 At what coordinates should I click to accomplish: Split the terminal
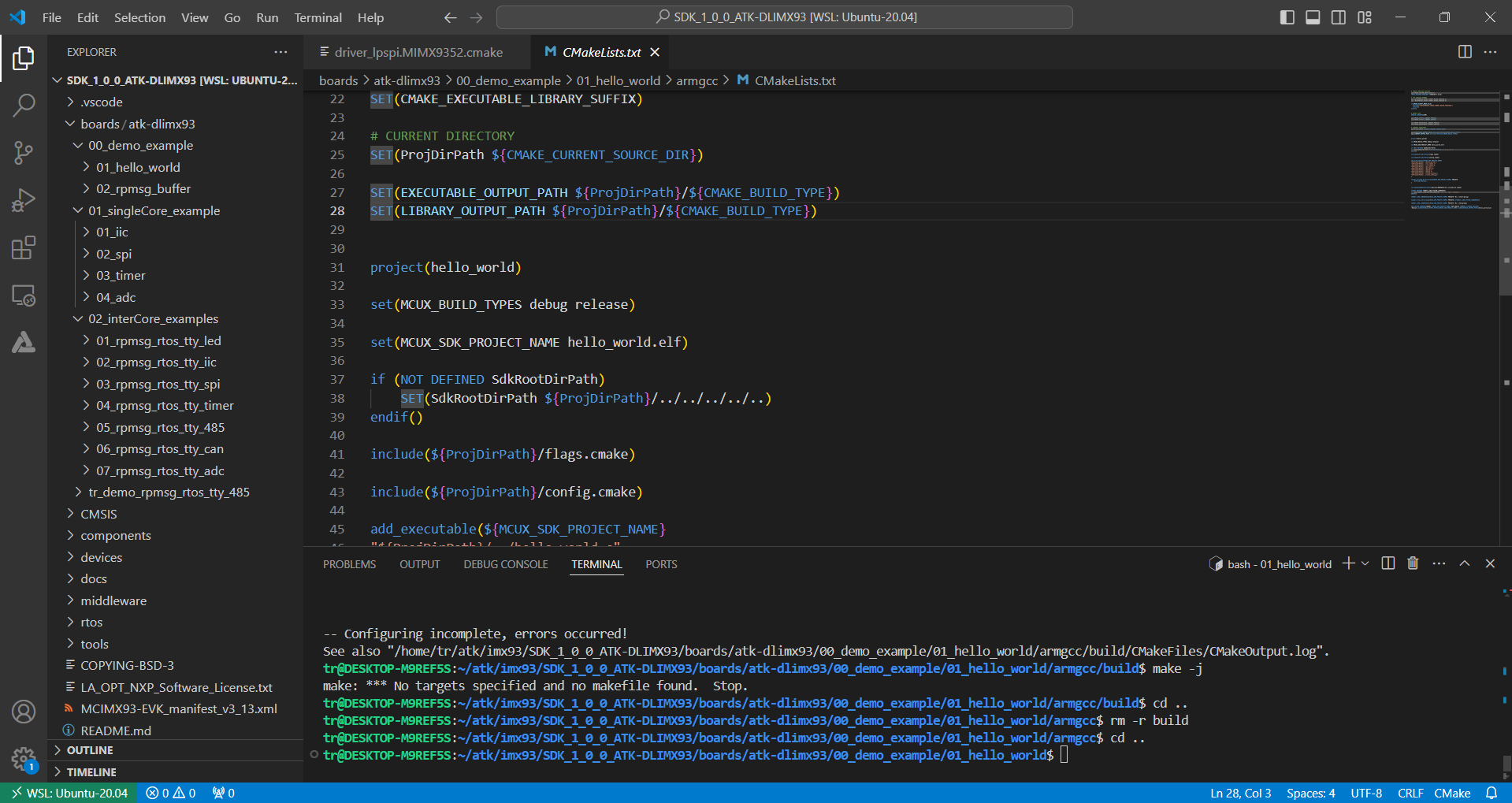pyautogui.click(x=1388, y=563)
